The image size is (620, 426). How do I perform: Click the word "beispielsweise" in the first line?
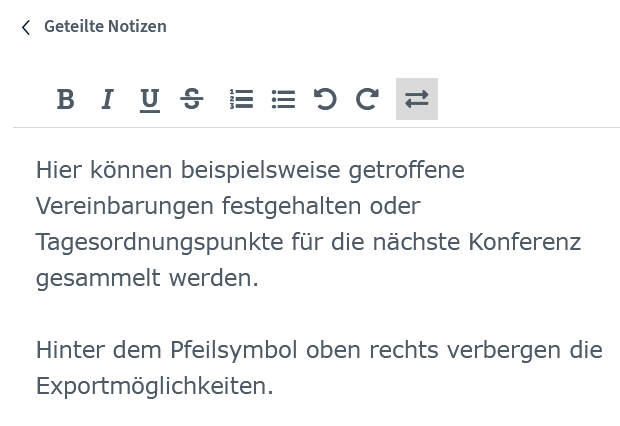pos(260,170)
